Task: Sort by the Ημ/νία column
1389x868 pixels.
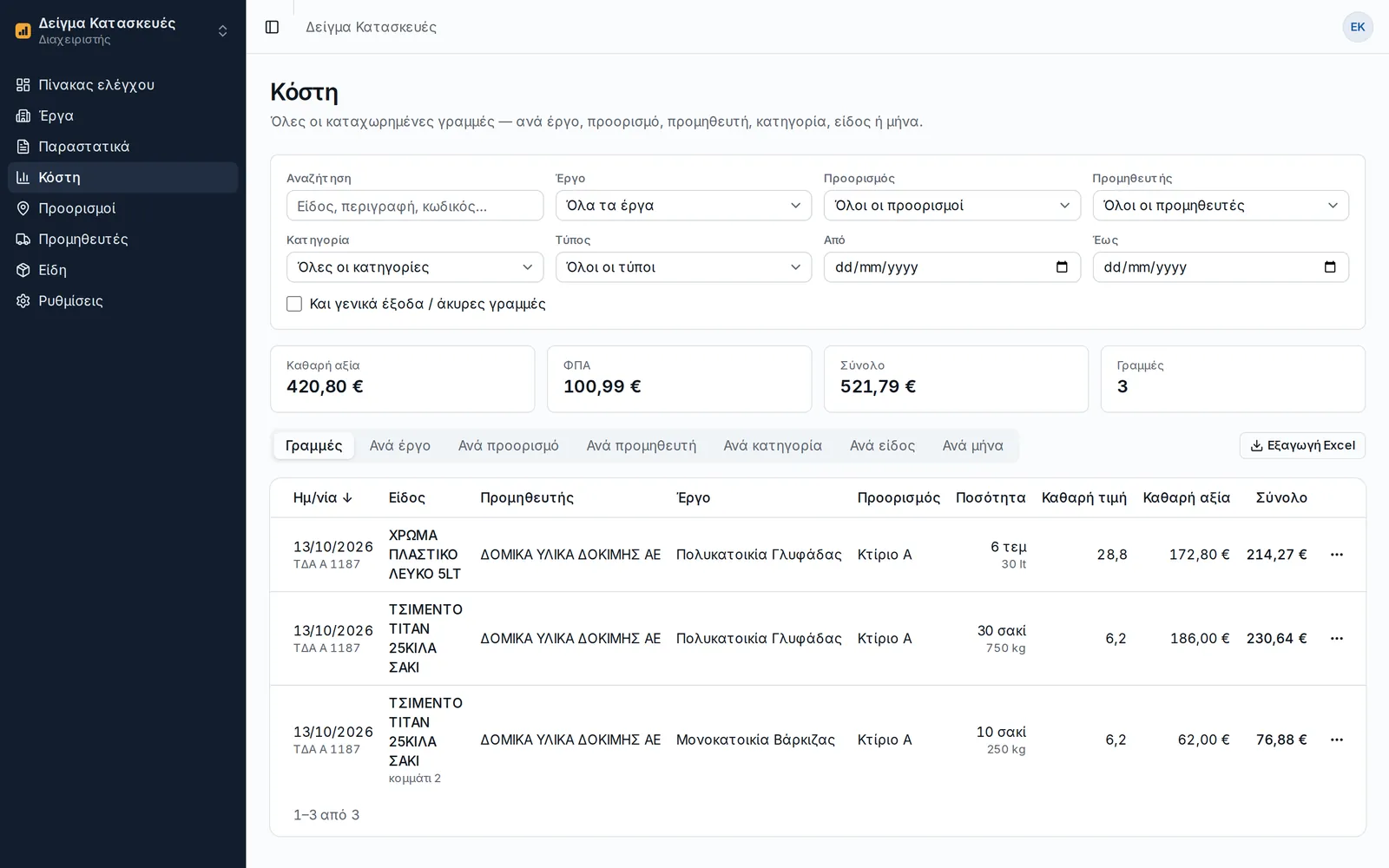Action: (323, 497)
